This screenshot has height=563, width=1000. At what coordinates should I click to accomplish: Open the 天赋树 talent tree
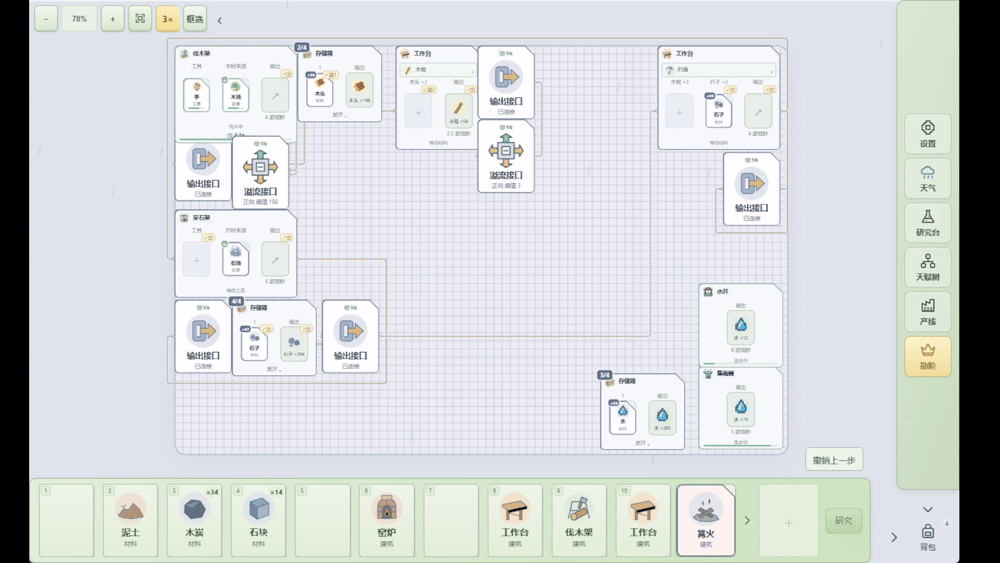927,267
